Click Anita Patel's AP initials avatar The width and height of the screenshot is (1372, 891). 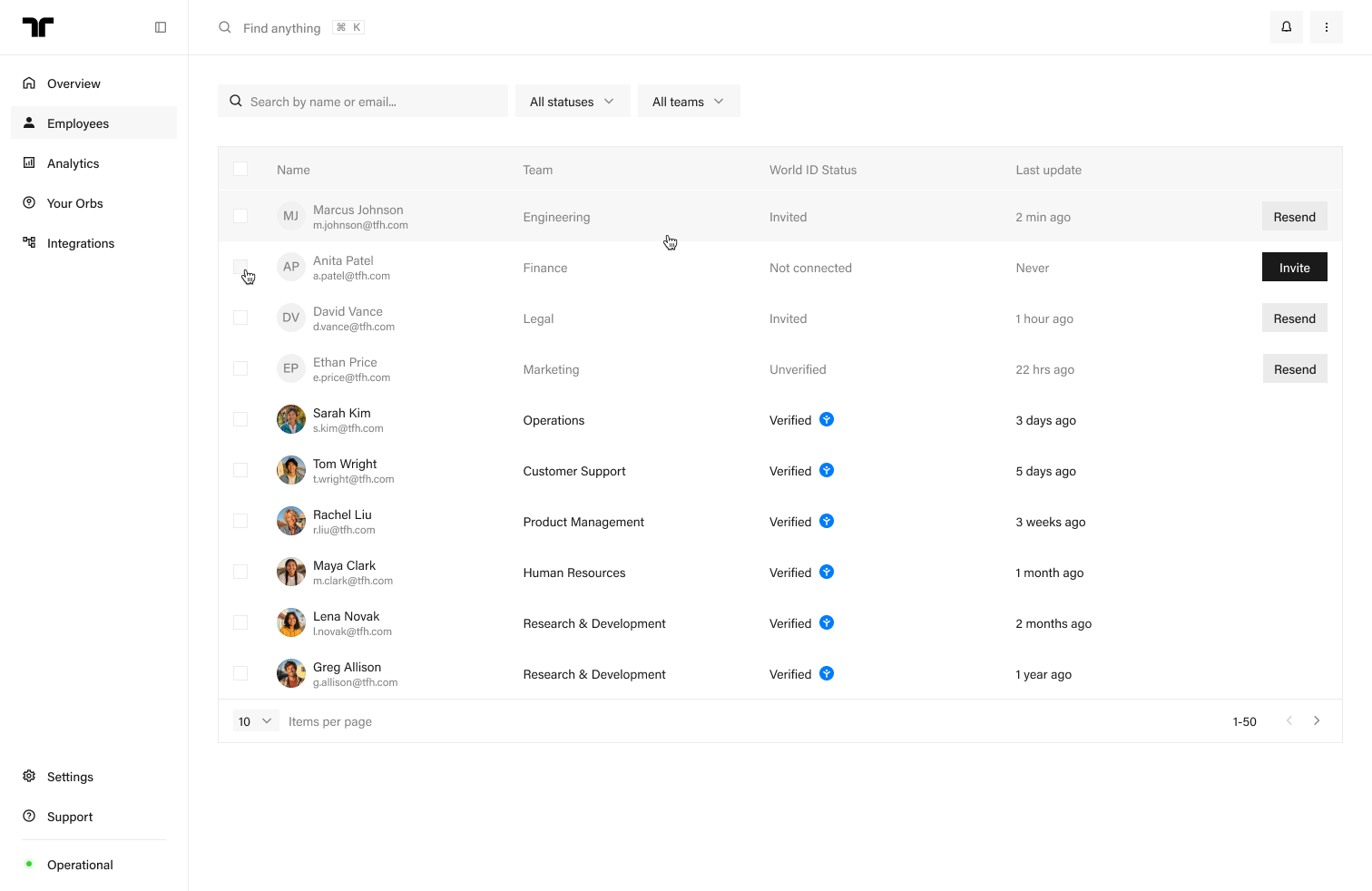click(291, 267)
